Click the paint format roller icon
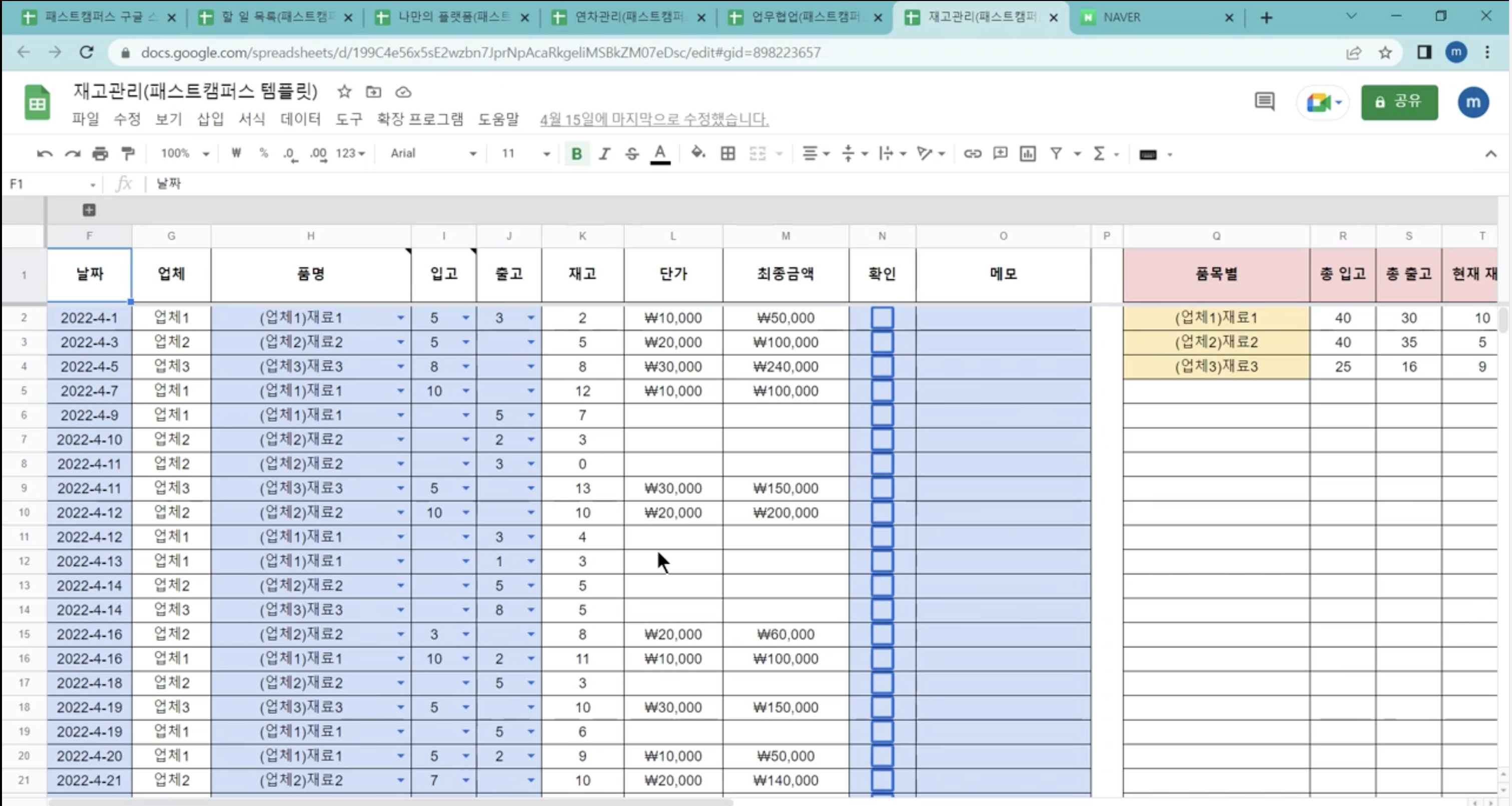Viewport: 1512px width, 806px height. (x=128, y=154)
